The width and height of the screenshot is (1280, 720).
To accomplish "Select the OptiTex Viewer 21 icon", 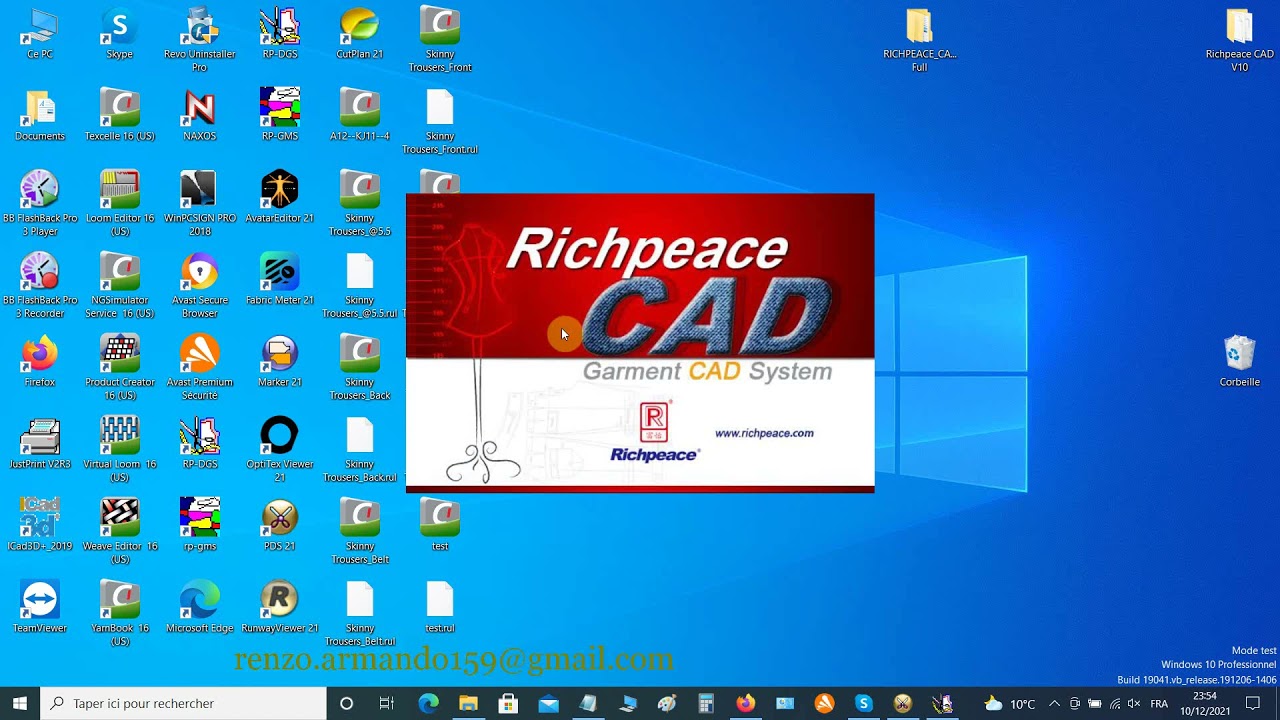I will (280, 450).
